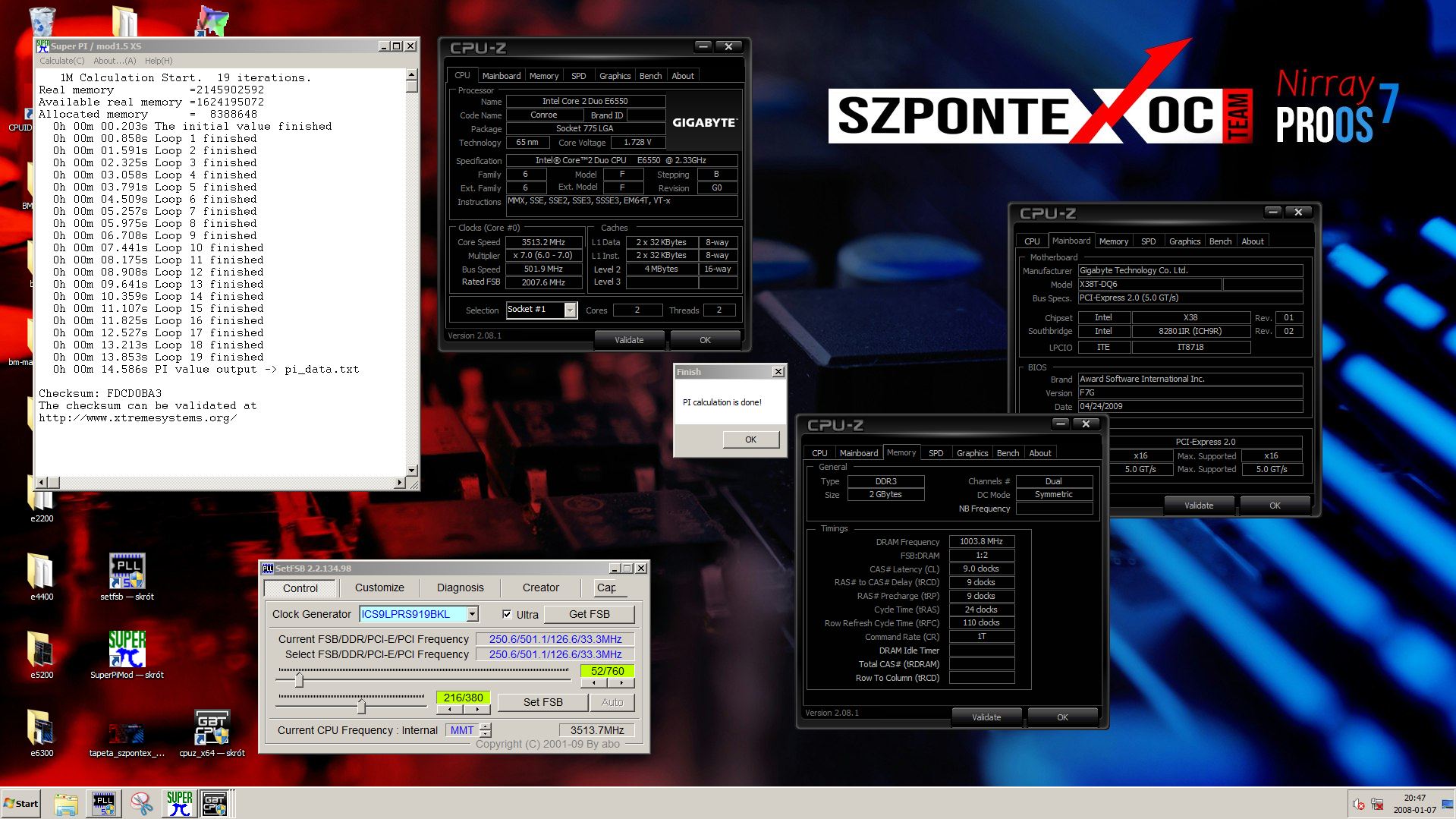The image size is (1456, 819).
Task: Click the show desktop strip beside the clock
Action: point(1448,804)
